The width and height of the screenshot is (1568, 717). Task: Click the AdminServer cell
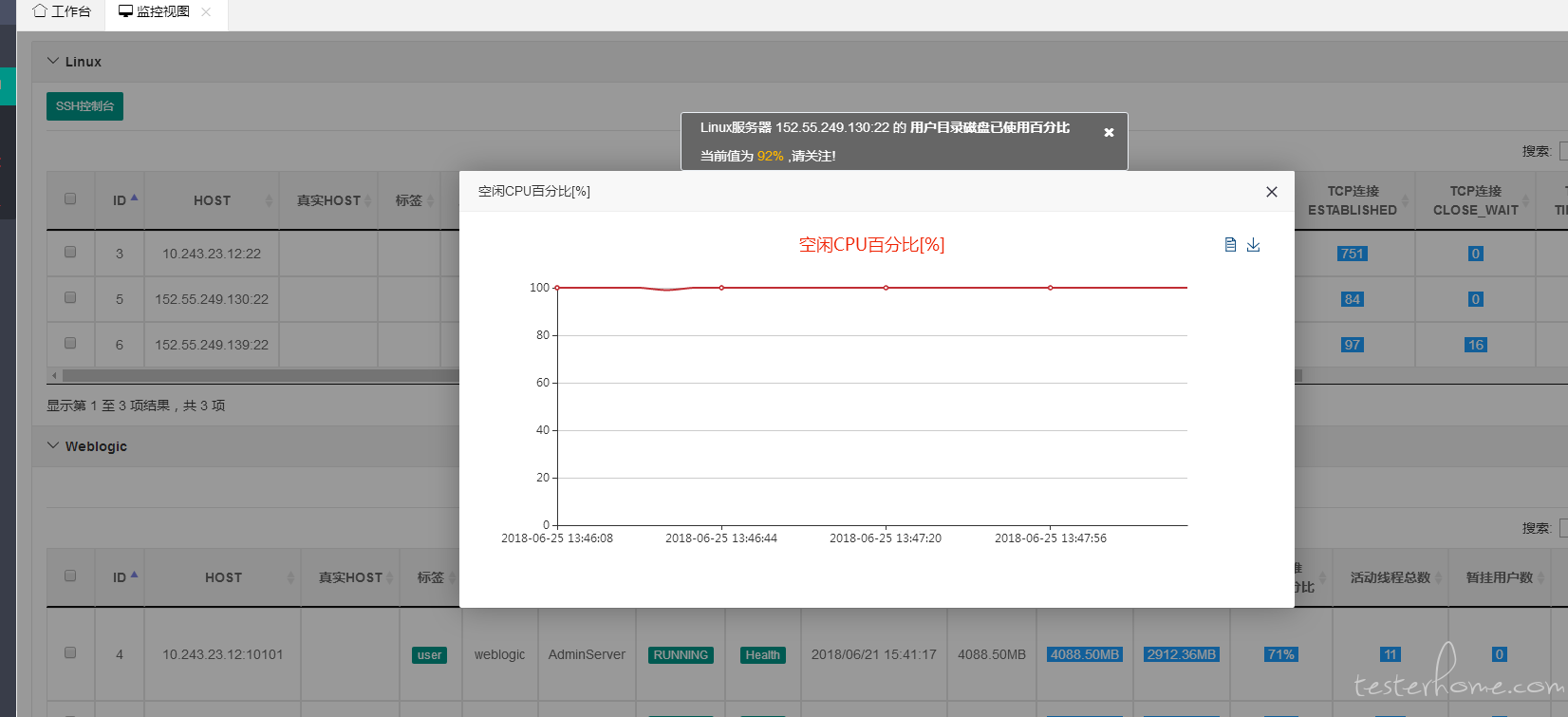click(587, 654)
